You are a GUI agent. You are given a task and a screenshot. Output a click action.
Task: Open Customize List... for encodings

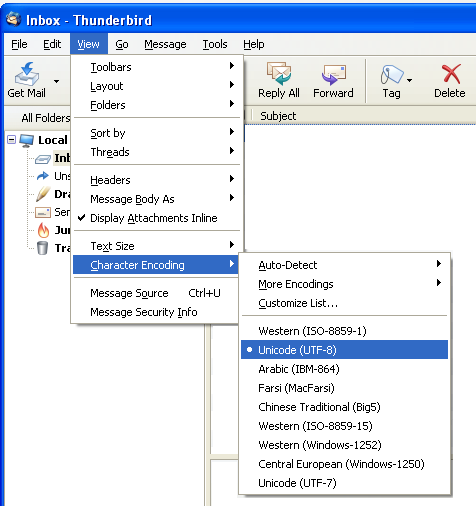pyautogui.click(x=345, y=303)
